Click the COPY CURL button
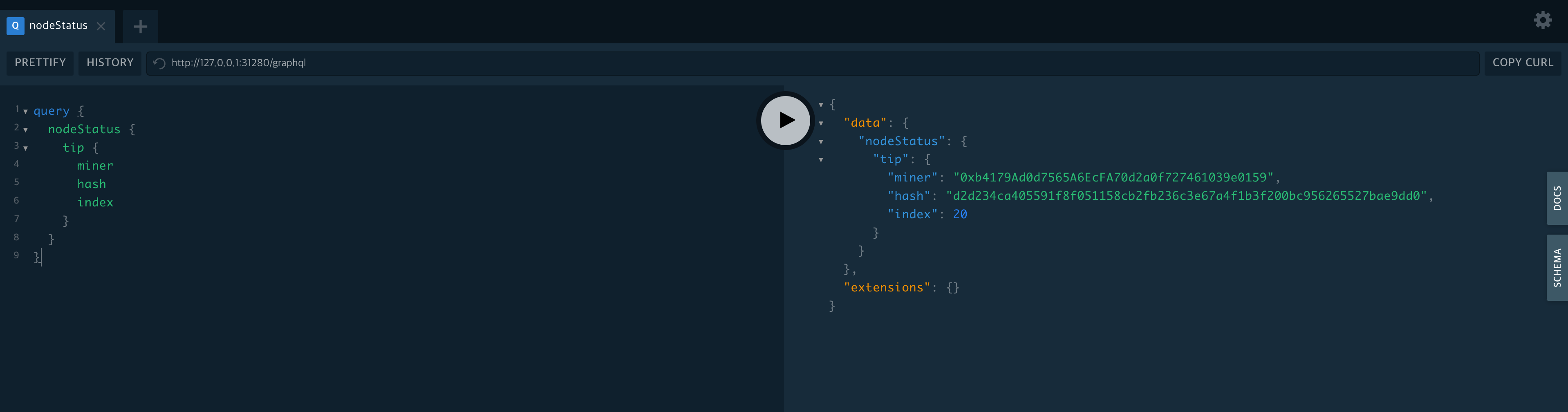The image size is (1568, 412). 1522,63
